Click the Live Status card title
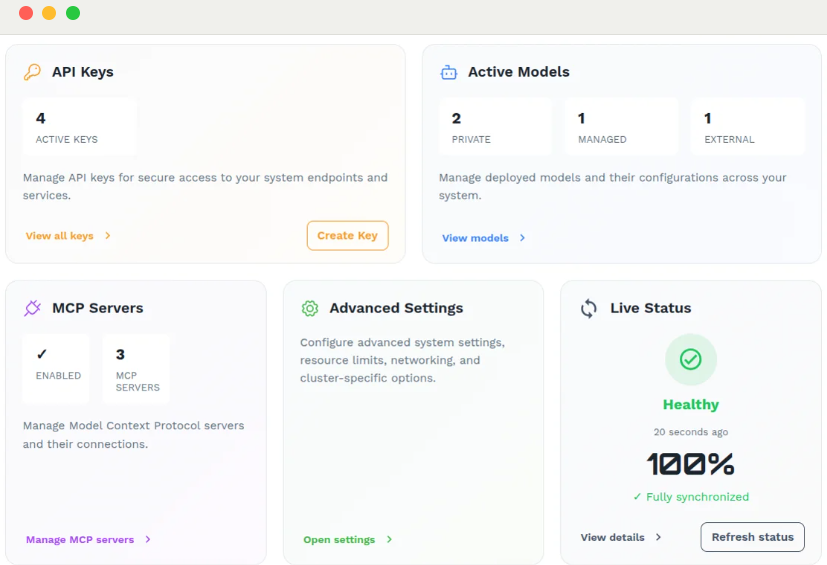 (651, 308)
